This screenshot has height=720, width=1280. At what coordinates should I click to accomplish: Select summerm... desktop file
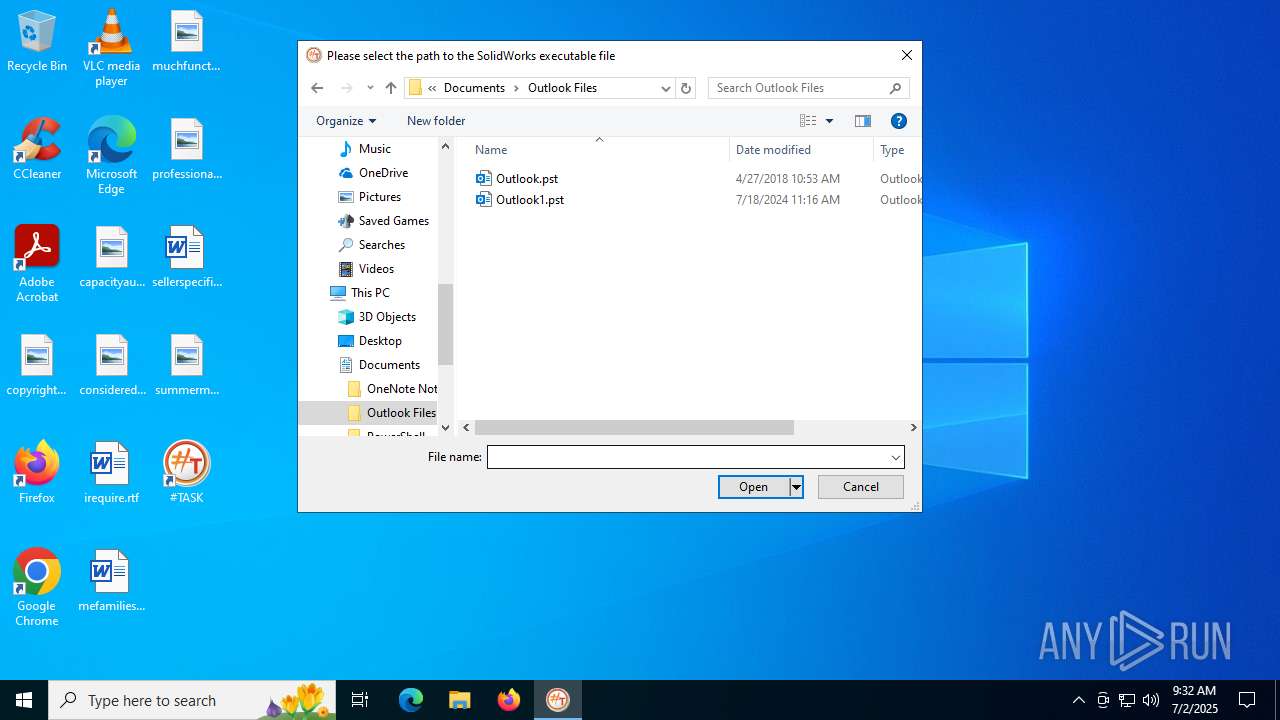click(x=186, y=365)
